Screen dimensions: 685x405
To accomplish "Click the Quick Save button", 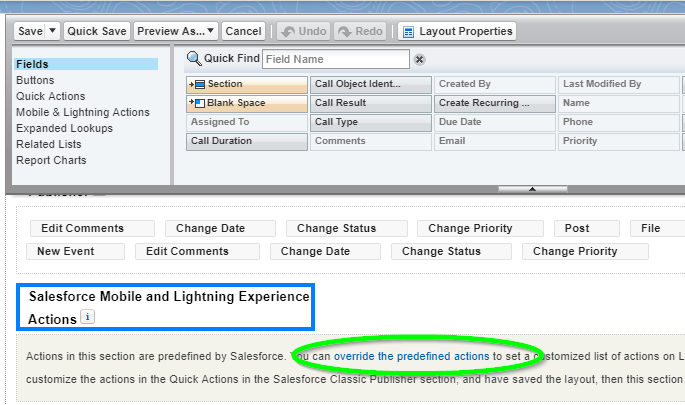I will [97, 31].
